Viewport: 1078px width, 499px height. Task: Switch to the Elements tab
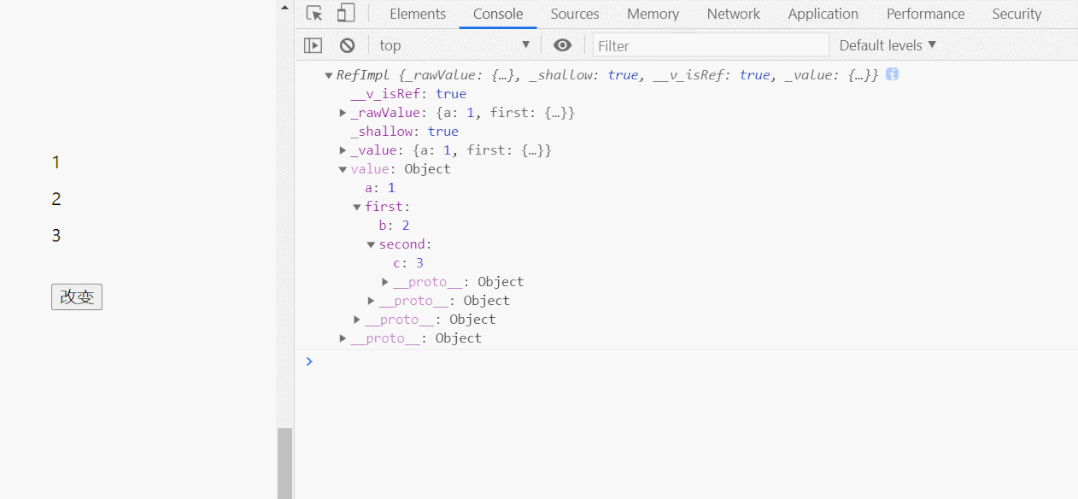417,14
